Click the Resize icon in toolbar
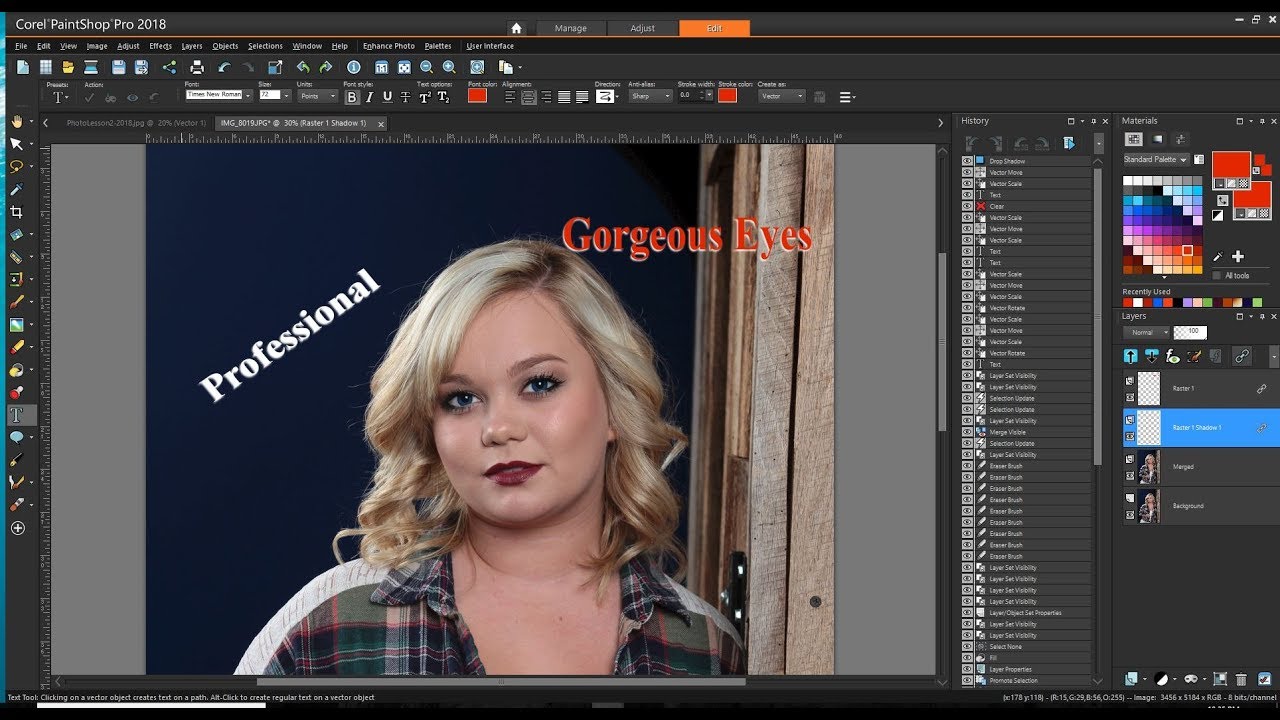This screenshot has height=720, width=1280. point(275,67)
